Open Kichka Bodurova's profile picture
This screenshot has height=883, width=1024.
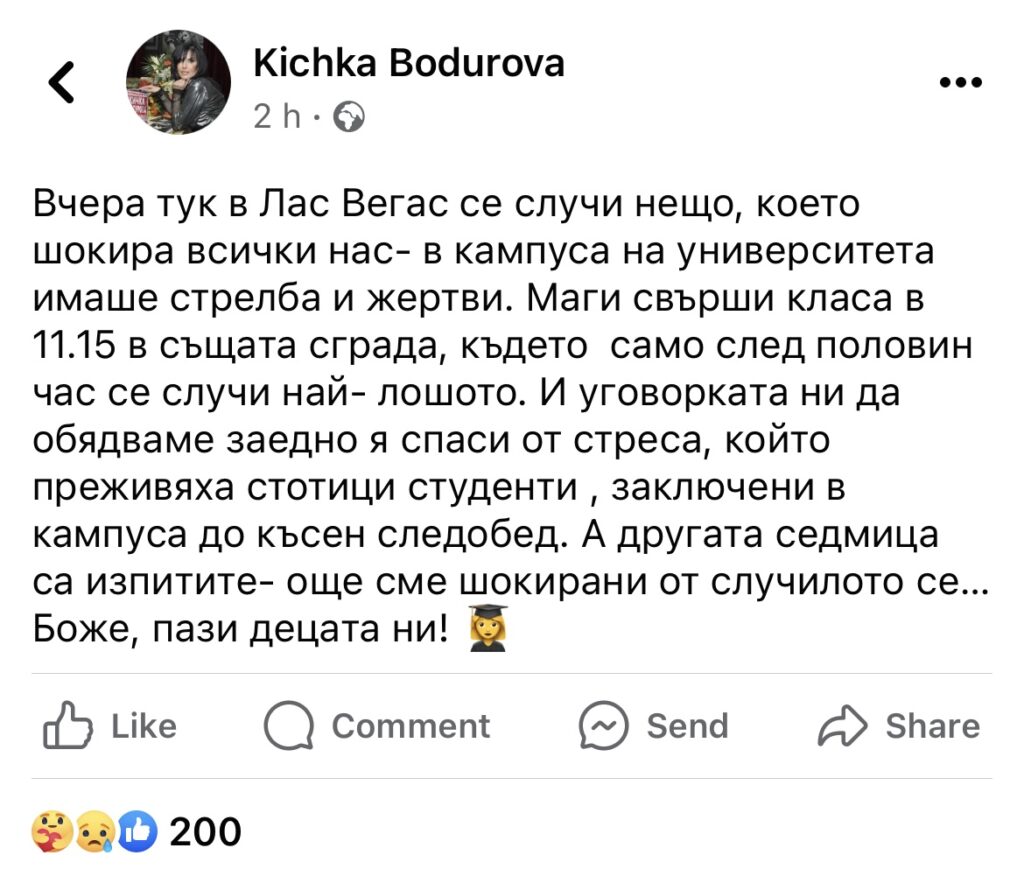(x=177, y=81)
